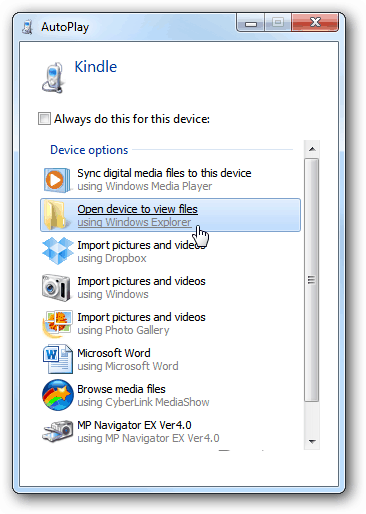
Task: Click the scrollbar down arrow
Action: (x=312, y=442)
